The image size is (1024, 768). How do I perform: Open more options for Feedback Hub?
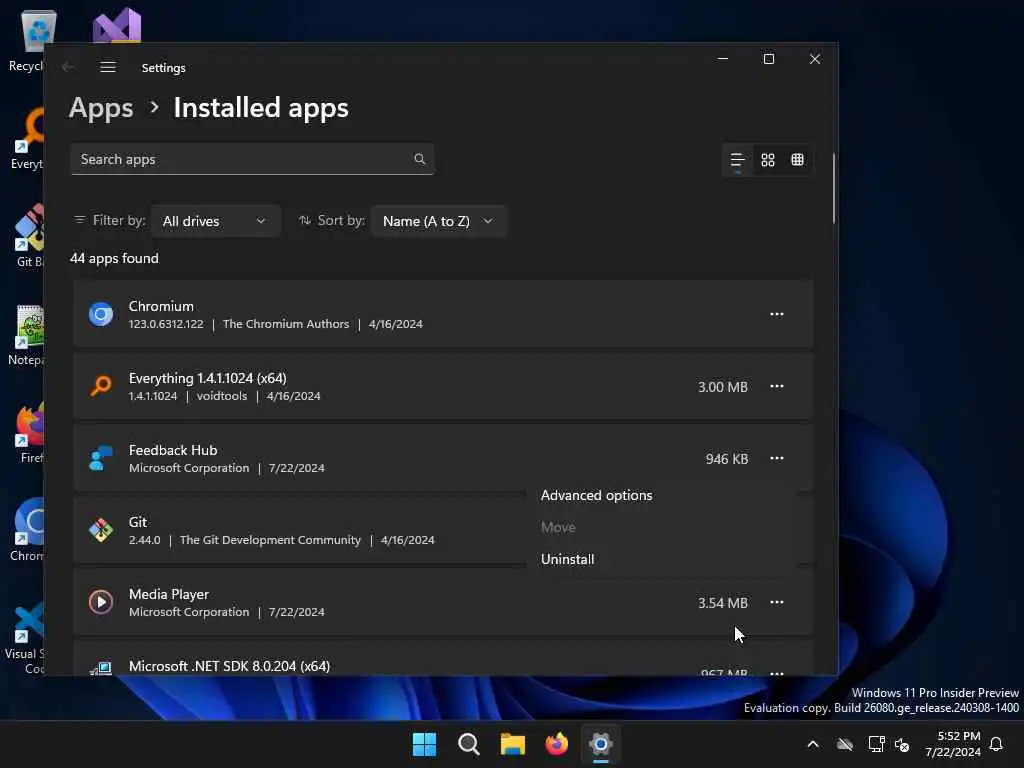pyautogui.click(x=776, y=458)
